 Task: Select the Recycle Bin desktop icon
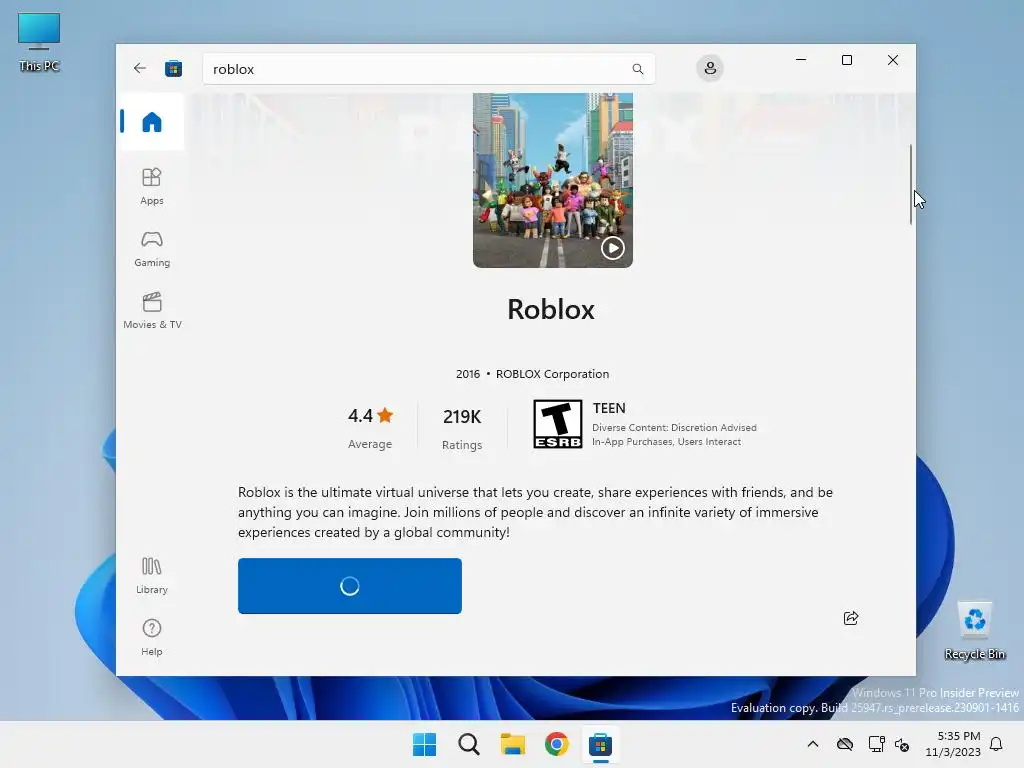(974, 630)
